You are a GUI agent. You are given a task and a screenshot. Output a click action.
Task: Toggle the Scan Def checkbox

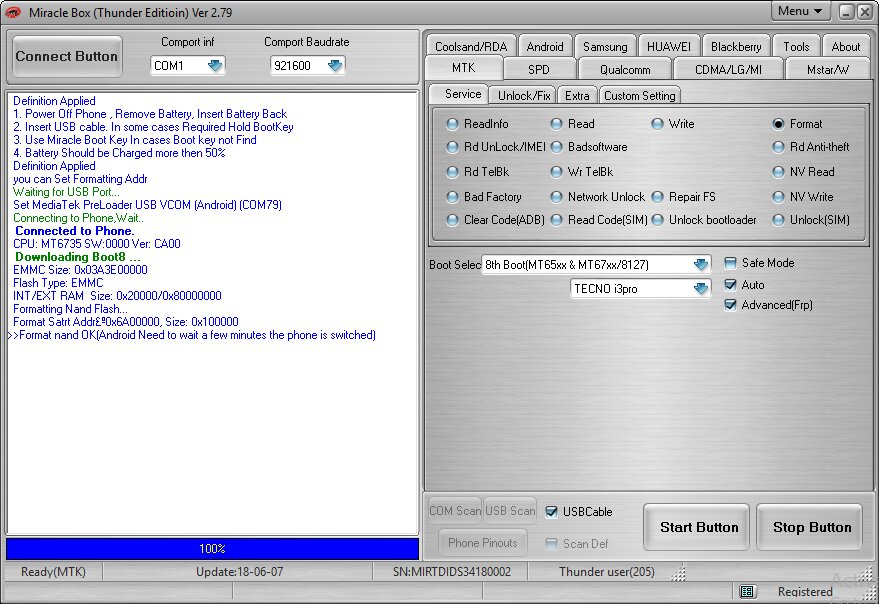click(x=552, y=544)
